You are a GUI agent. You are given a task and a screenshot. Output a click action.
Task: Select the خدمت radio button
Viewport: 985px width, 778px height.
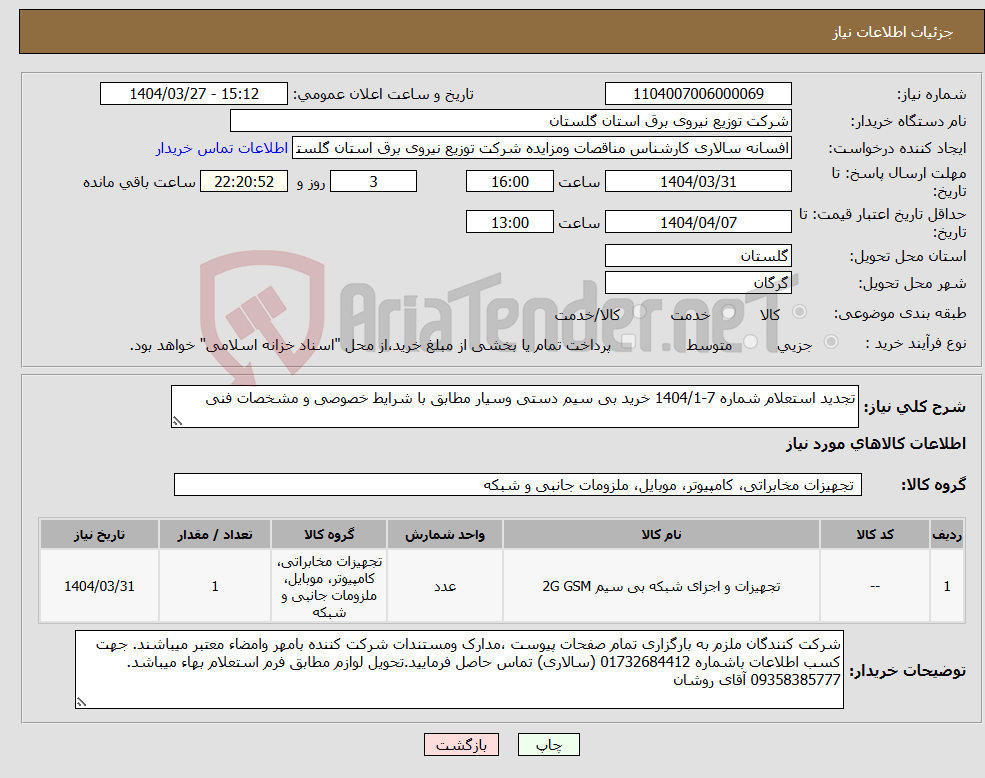(x=729, y=312)
